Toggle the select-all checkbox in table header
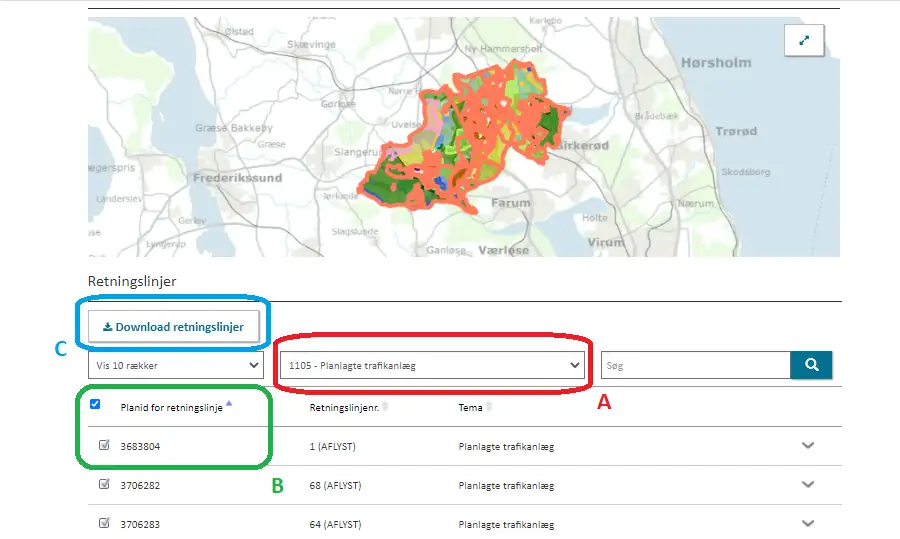Image resolution: width=900 pixels, height=539 pixels. click(95, 404)
